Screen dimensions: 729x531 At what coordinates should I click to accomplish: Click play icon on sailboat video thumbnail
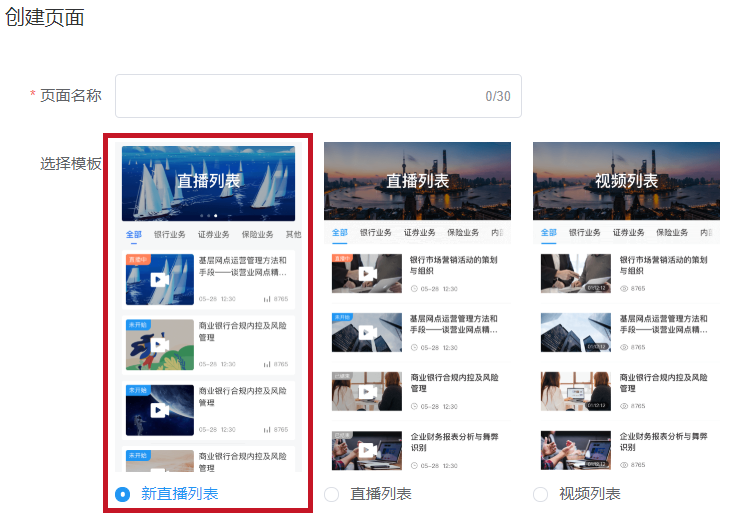(159, 280)
